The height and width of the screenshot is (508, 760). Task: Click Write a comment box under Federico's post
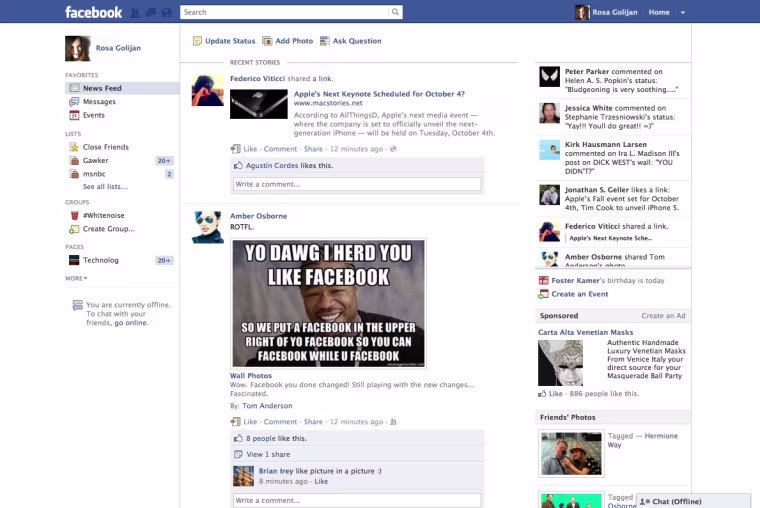[x=357, y=184]
